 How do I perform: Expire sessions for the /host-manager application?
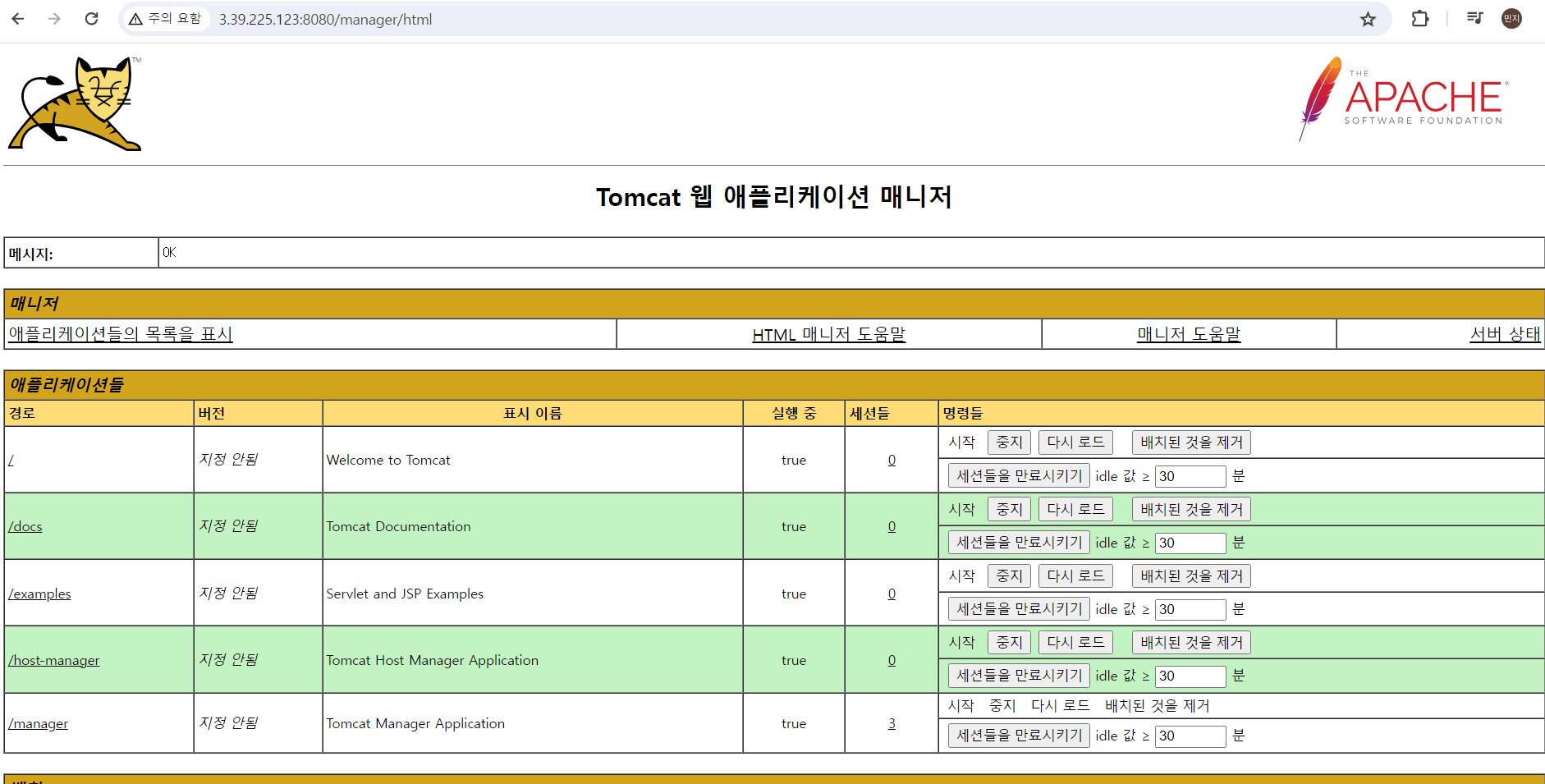pyautogui.click(x=1019, y=676)
